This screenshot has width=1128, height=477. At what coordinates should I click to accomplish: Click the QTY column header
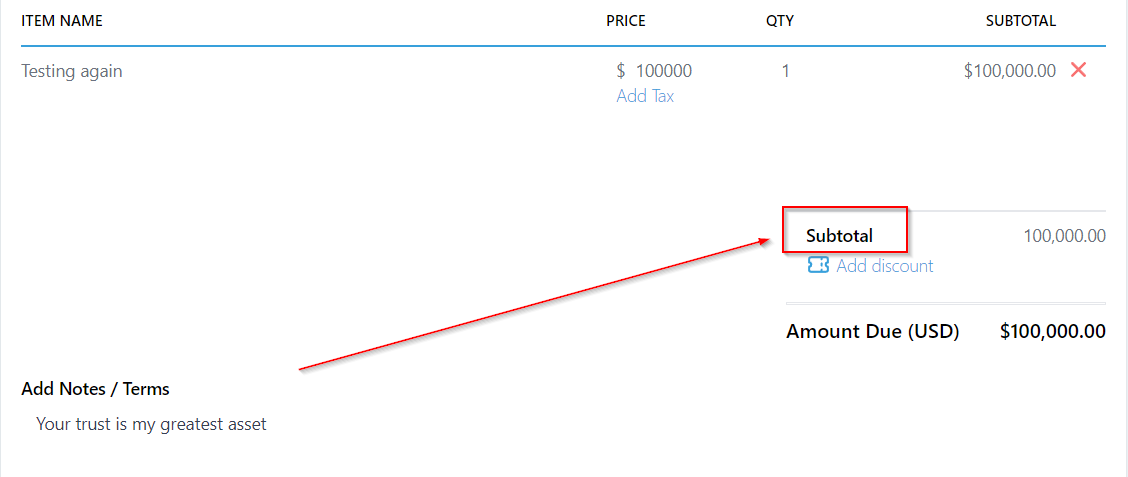(780, 20)
